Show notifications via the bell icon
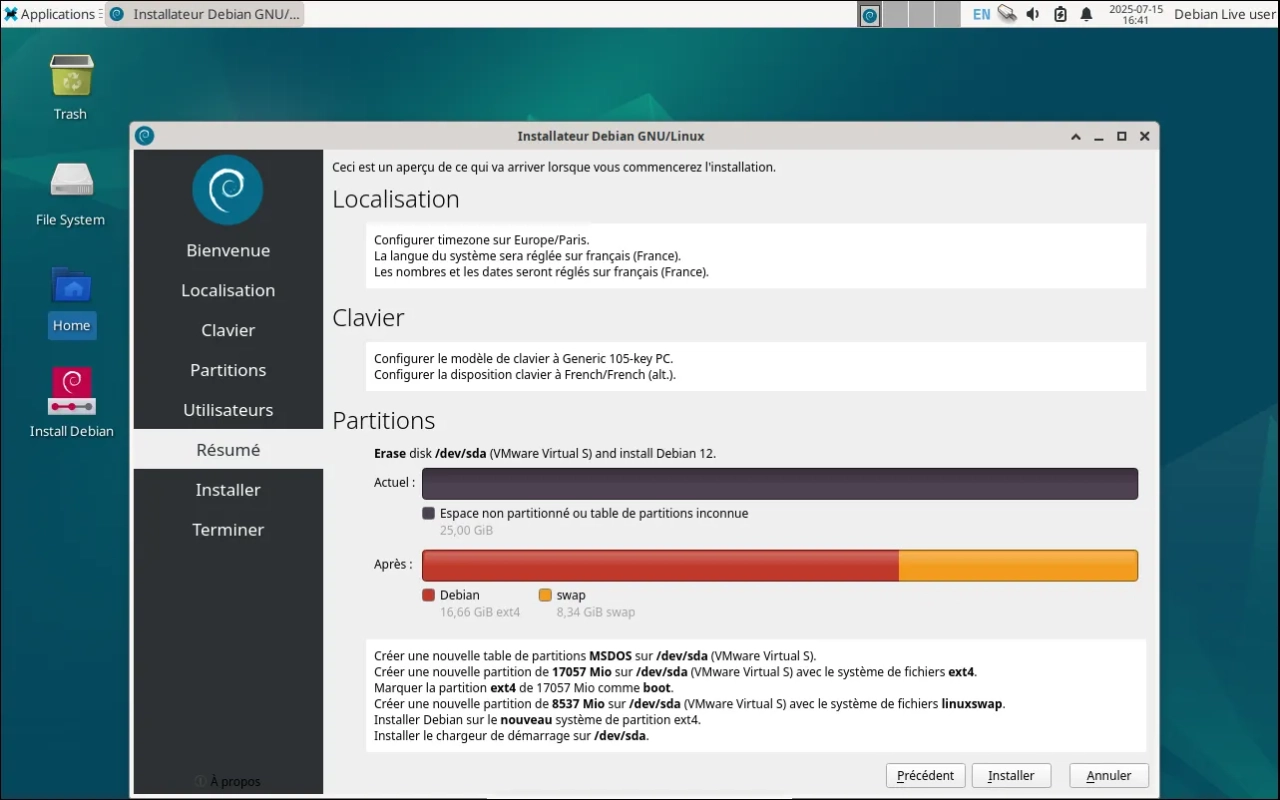1280x800 pixels. point(1086,14)
